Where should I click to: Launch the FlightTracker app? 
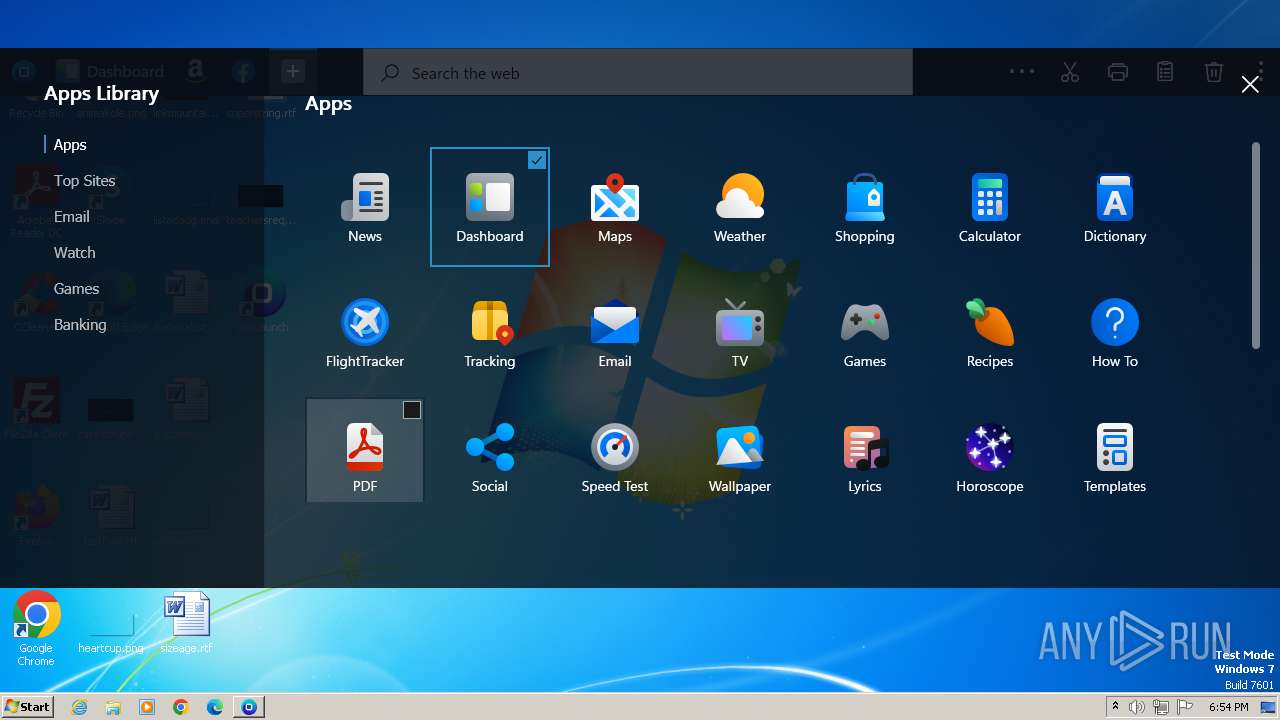pyautogui.click(x=365, y=332)
